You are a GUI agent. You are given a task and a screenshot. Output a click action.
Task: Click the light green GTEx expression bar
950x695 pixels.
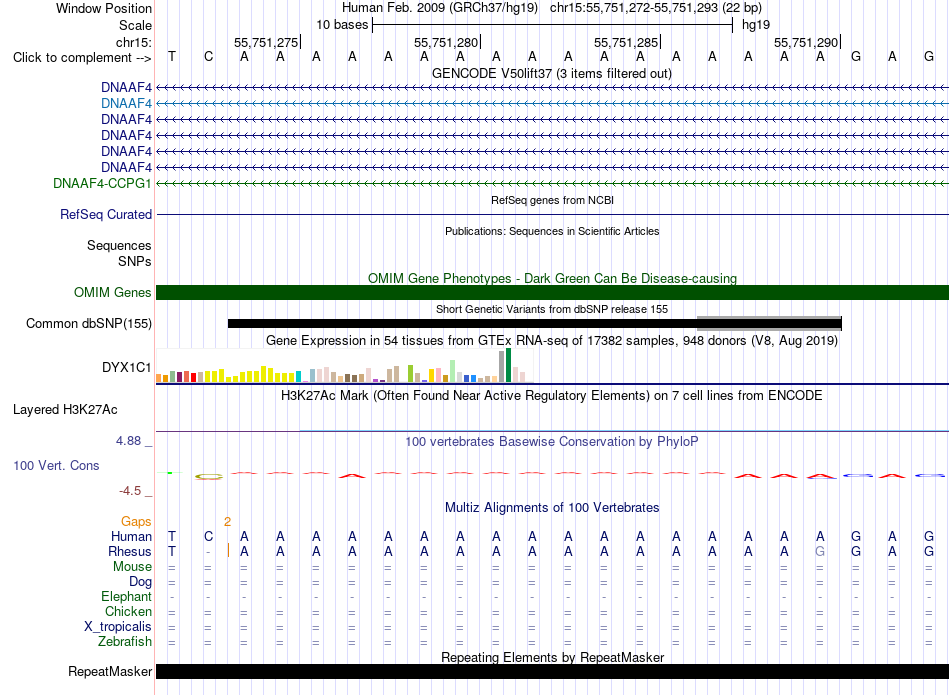[453, 371]
